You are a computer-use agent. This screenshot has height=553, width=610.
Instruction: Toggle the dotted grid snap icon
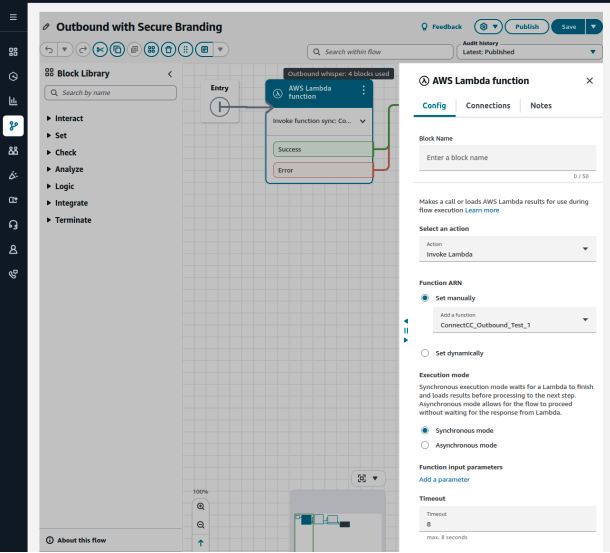click(x=186, y=49)
